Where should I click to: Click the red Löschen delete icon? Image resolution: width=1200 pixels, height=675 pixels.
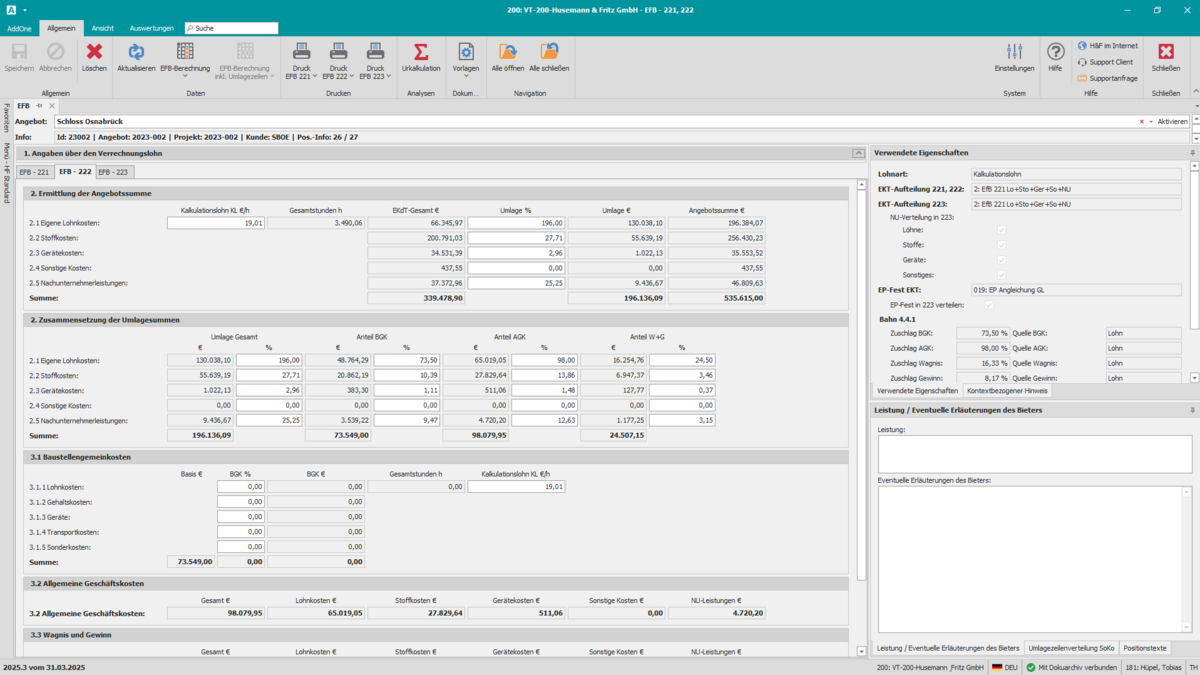(94, 52)
